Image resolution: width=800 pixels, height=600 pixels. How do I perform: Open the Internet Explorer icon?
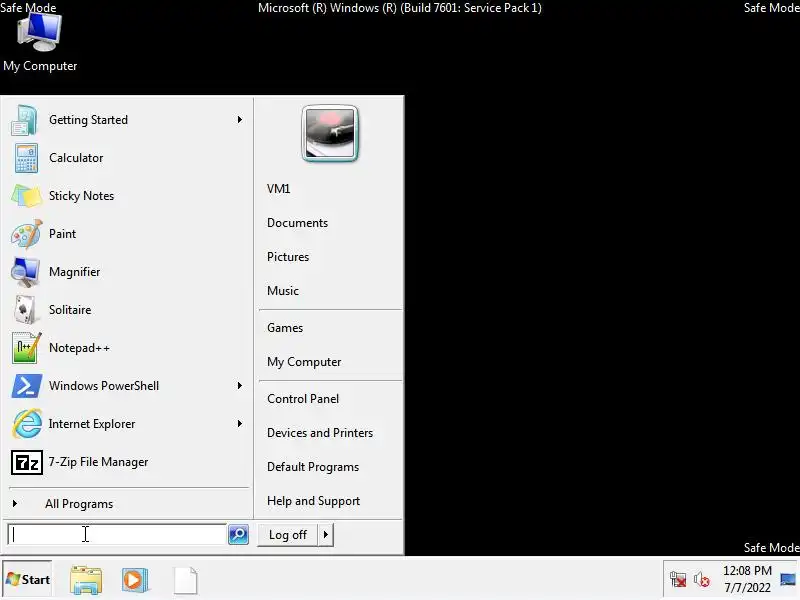coord(27,423)
